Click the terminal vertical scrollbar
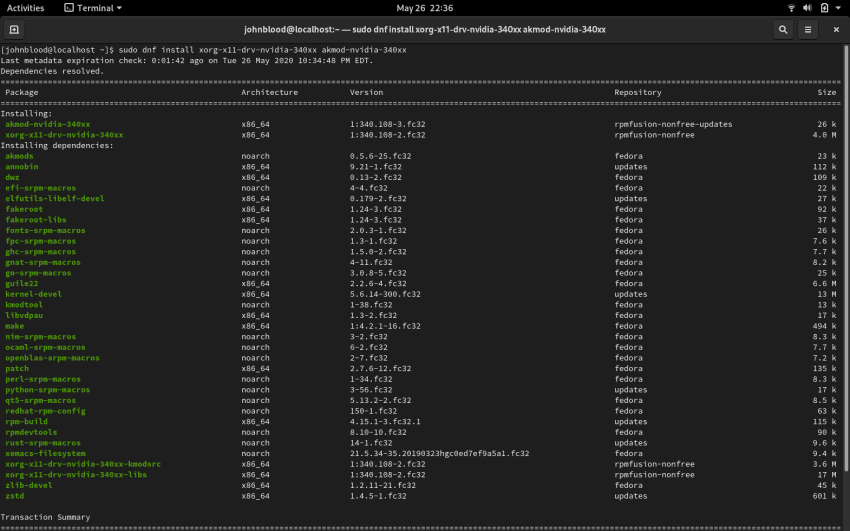The height and width of the screenshot is (531, 850). click(x=847, y=280)
